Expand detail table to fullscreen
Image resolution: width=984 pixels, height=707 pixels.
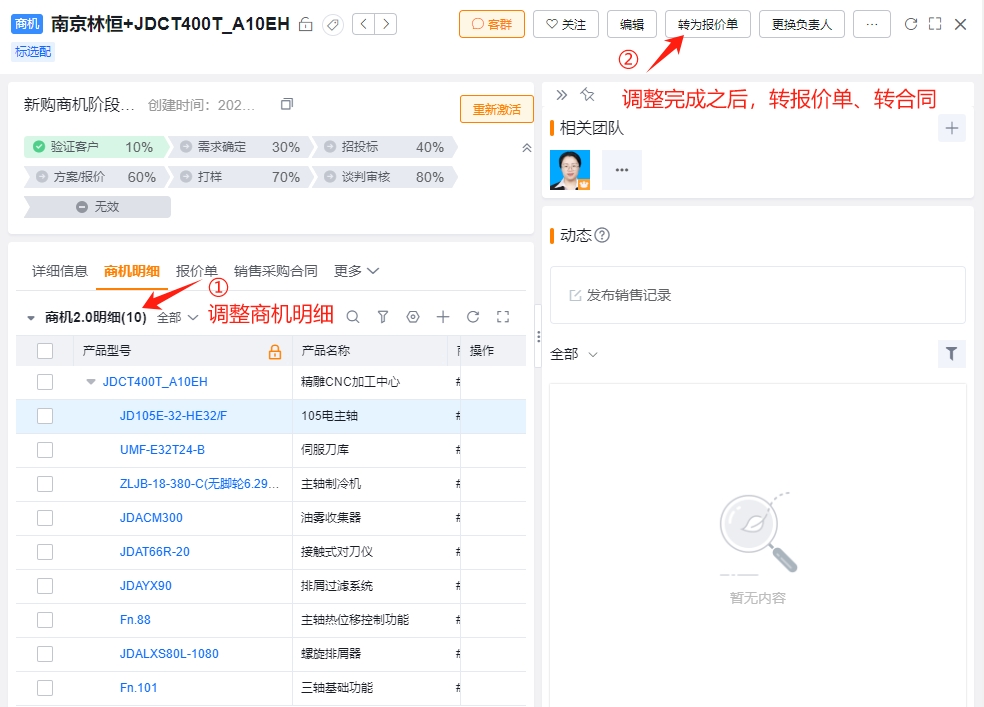(x=503, y=317)
